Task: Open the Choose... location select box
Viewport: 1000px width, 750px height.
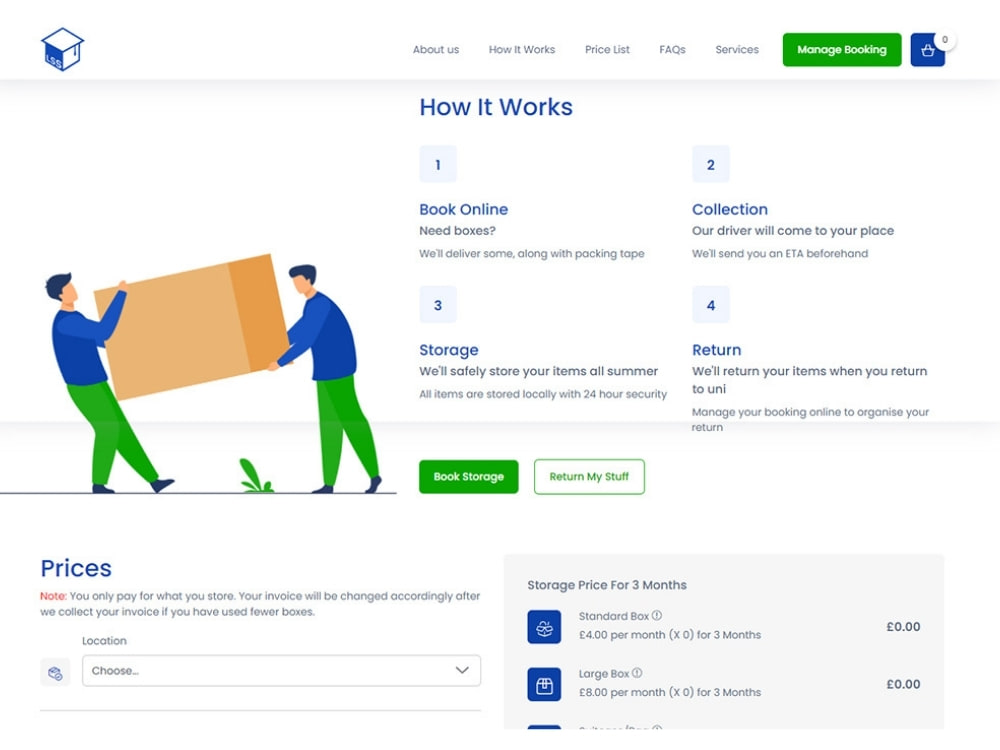Action: click(281, 670)
